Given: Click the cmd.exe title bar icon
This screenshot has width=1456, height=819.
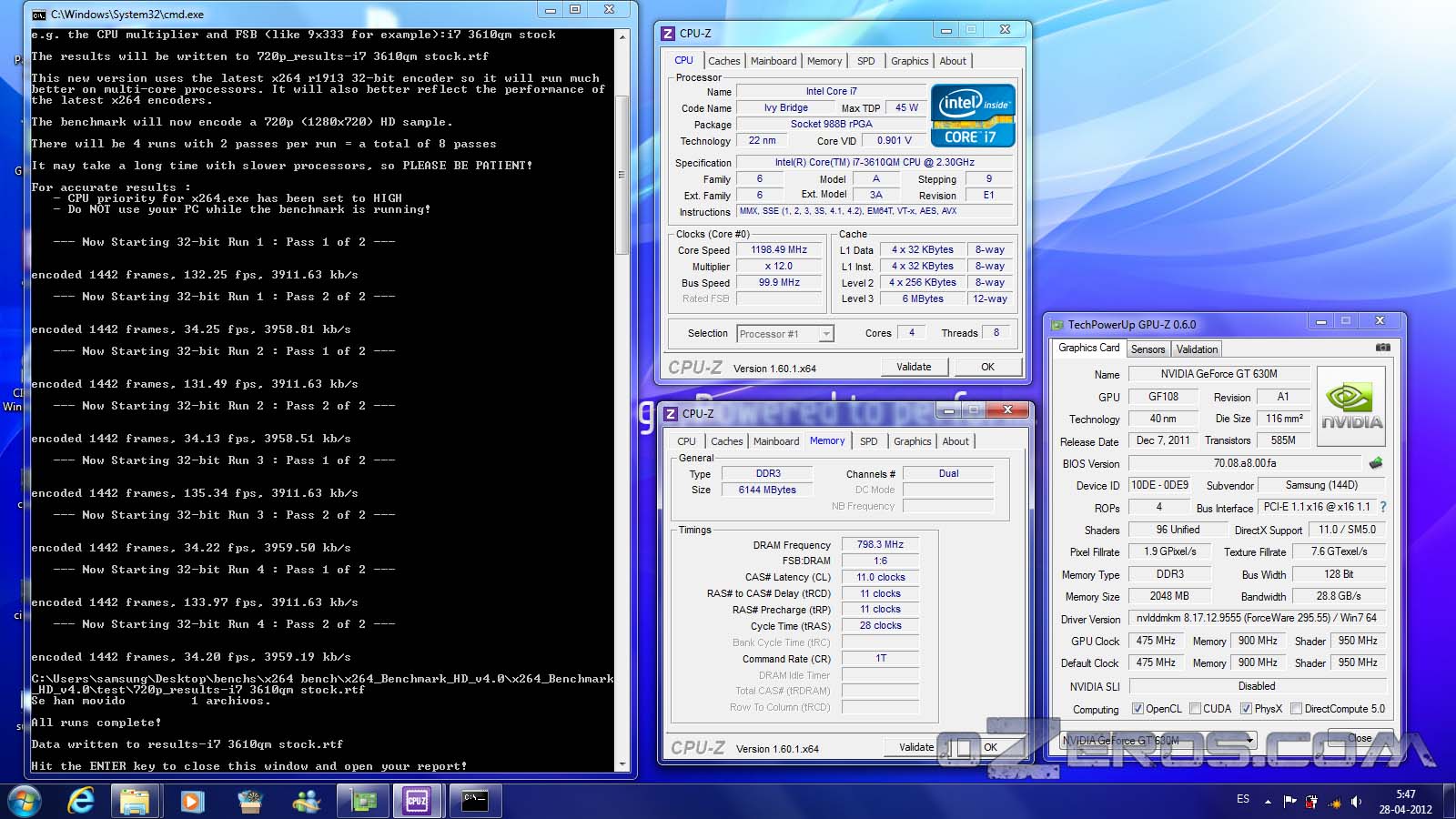Looking at the screenshot, I should [x=38, y=14].
